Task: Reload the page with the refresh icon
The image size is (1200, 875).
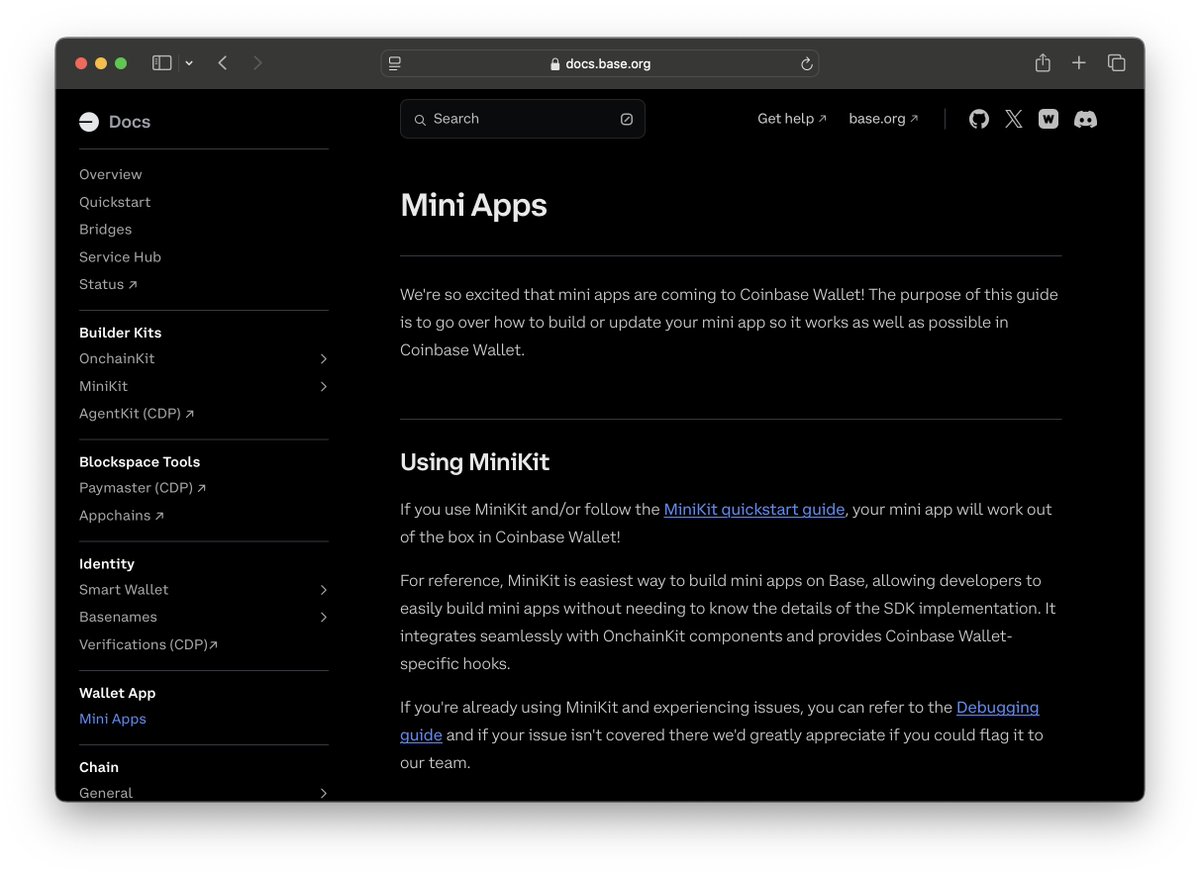Action: (807, 64)
